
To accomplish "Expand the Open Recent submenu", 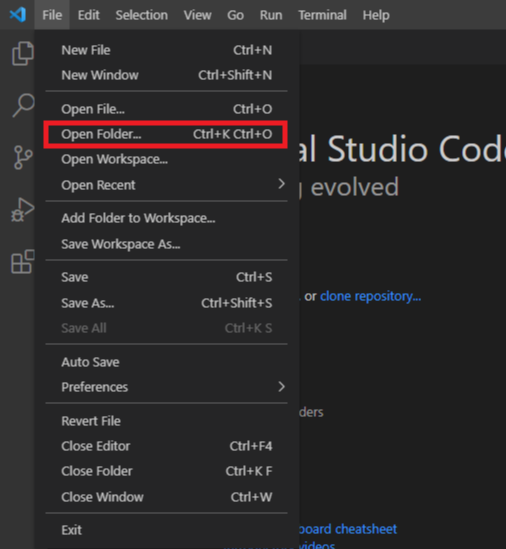I will click(x=166, y=185).
